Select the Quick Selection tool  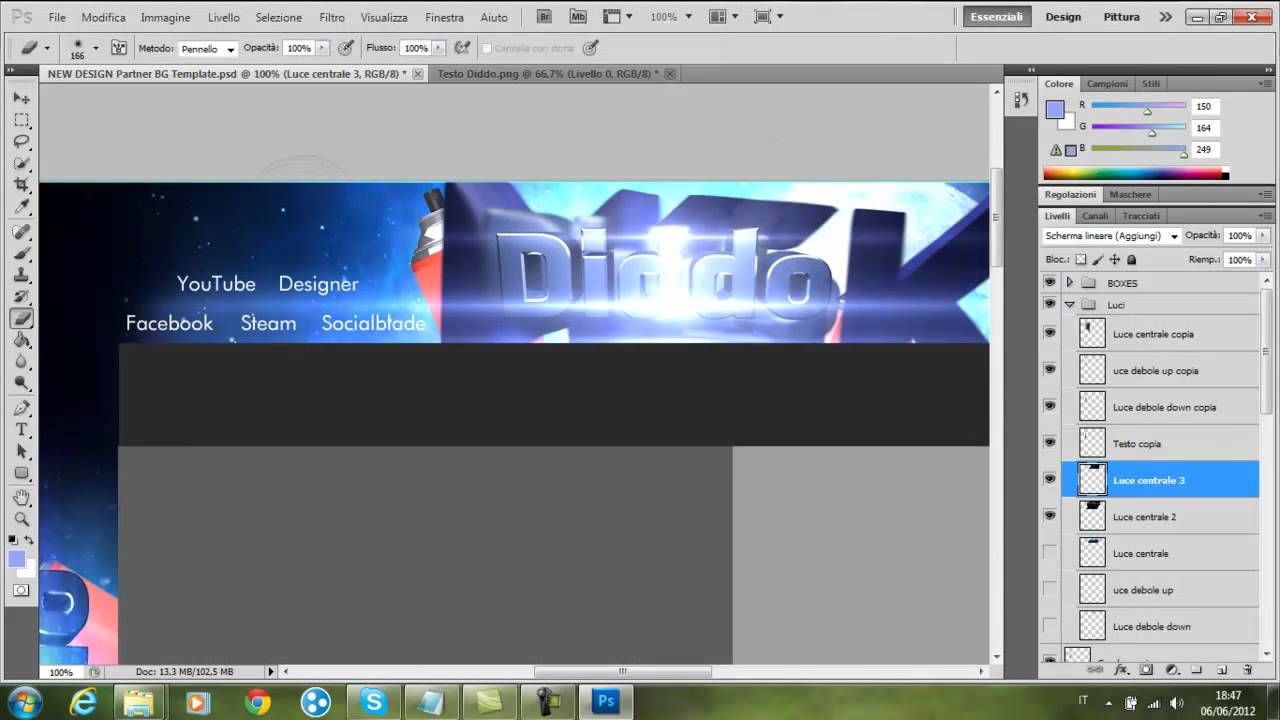tap(22, 164)
